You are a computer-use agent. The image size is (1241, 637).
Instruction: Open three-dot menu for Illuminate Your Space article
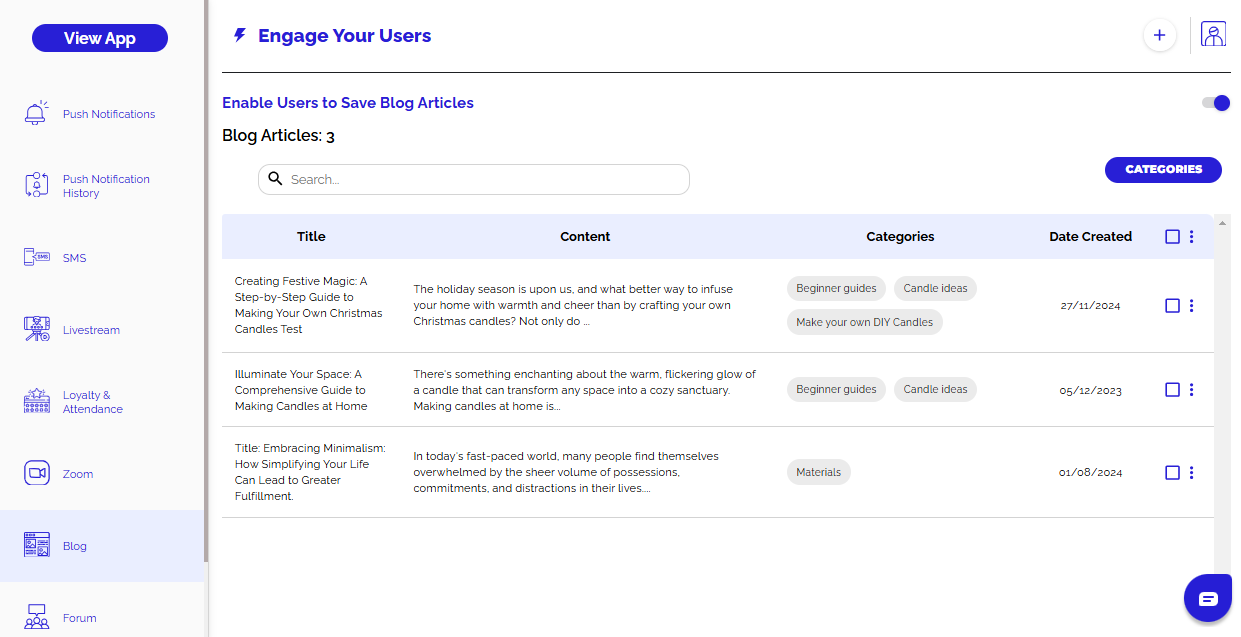(1191, 390)
